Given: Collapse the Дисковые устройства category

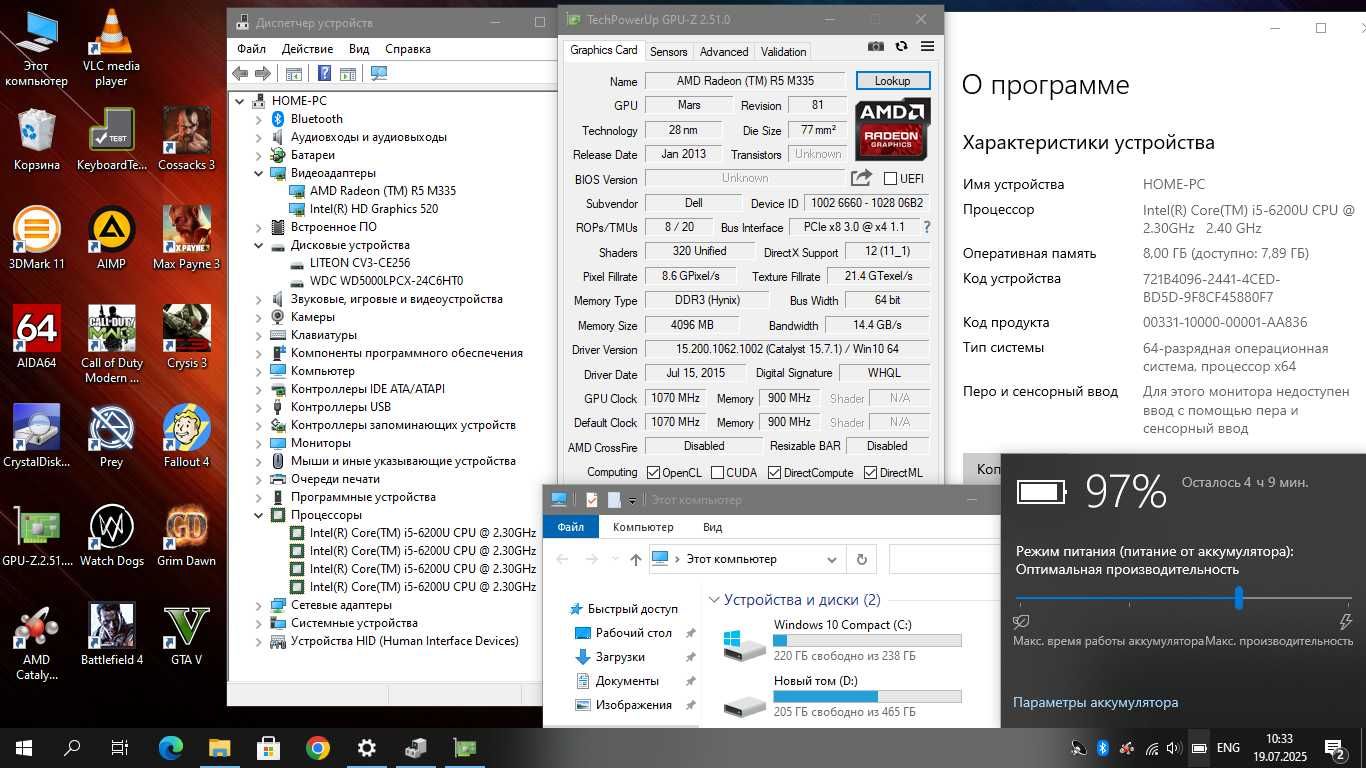Looking at the screenshot, I should pos(258,245).
